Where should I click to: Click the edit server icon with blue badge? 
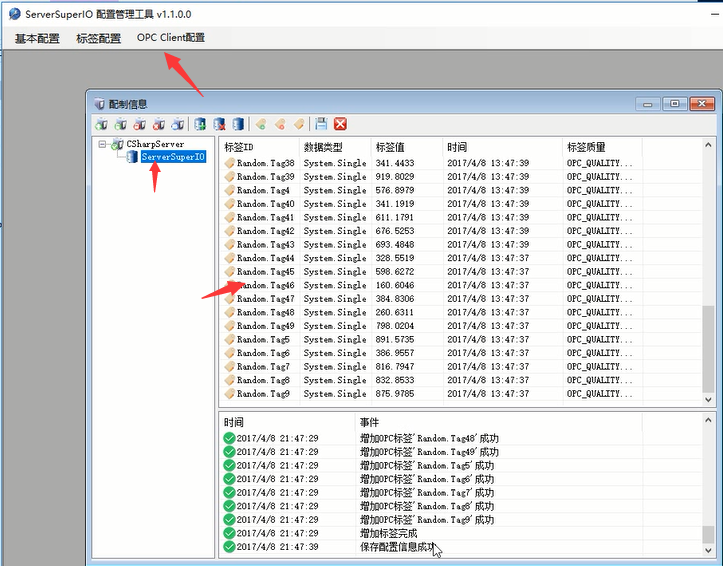pyautogui.click(x=178, y=124)
